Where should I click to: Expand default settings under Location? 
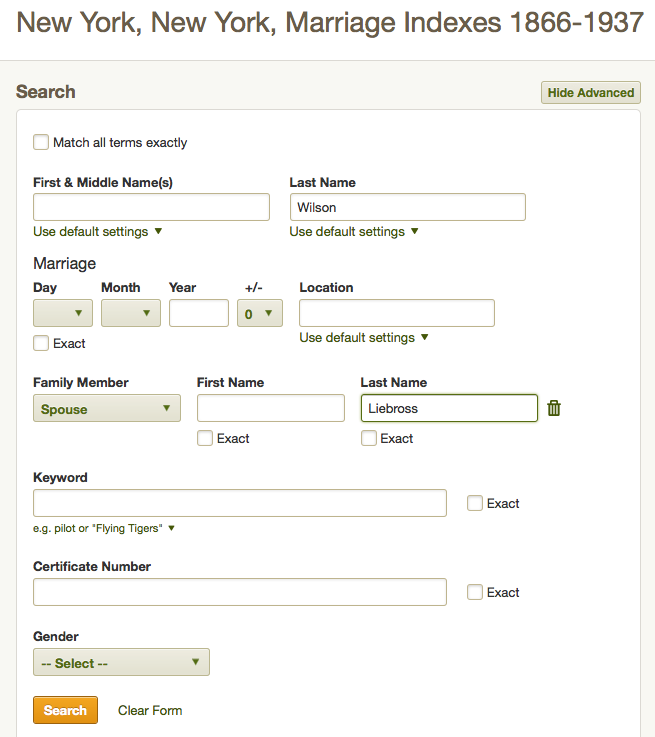coord(363,337)
